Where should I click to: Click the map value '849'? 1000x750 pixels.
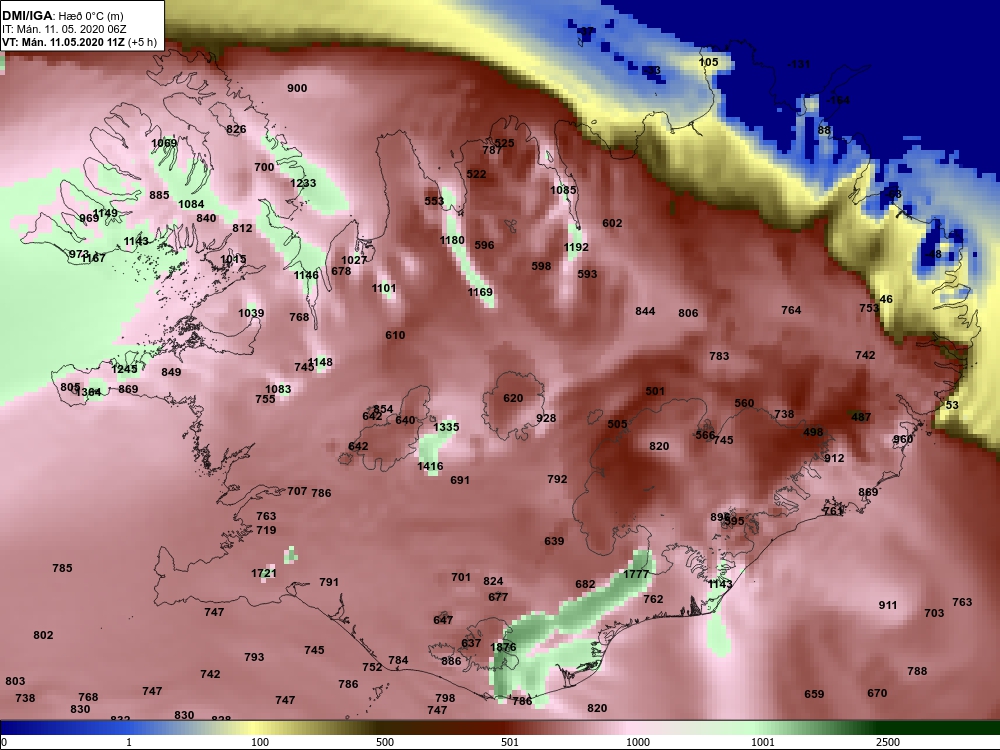click(x=171, y=372)
